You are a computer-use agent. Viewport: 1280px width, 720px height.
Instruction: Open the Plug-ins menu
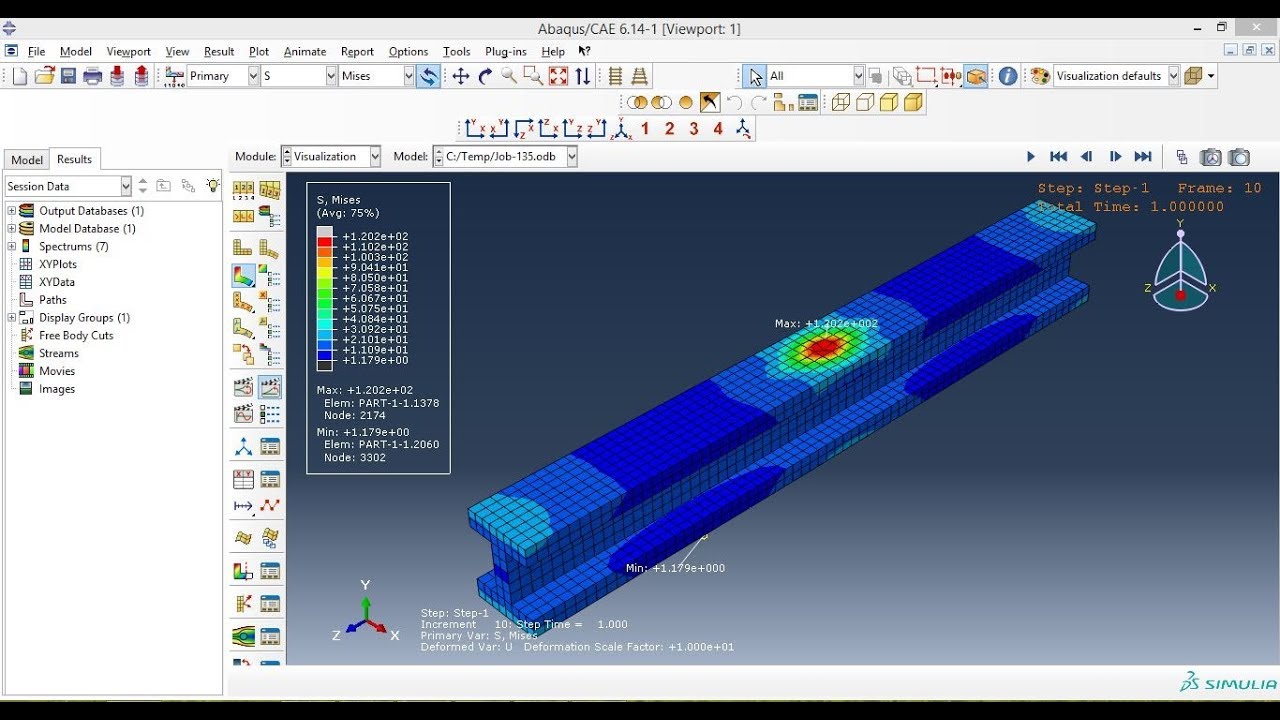tap(505, 52)
